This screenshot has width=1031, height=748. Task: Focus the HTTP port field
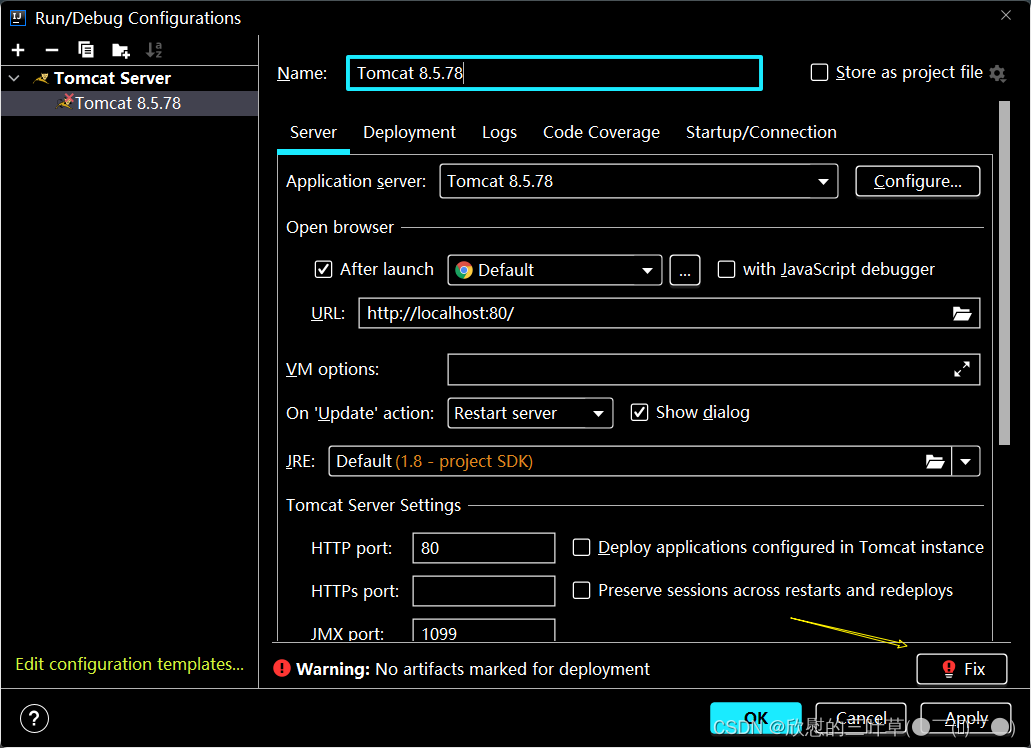(x=484, y=548)
